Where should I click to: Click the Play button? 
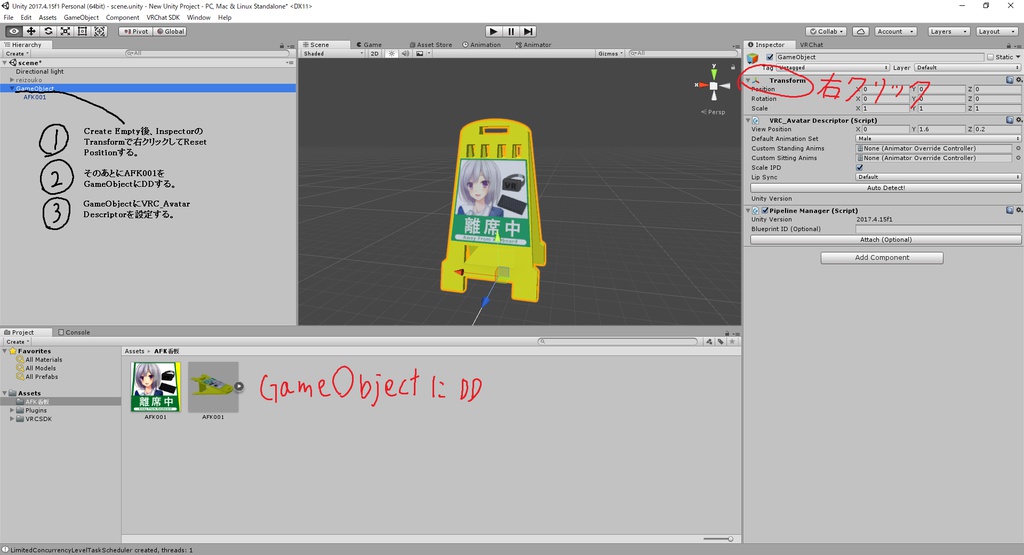494,31
